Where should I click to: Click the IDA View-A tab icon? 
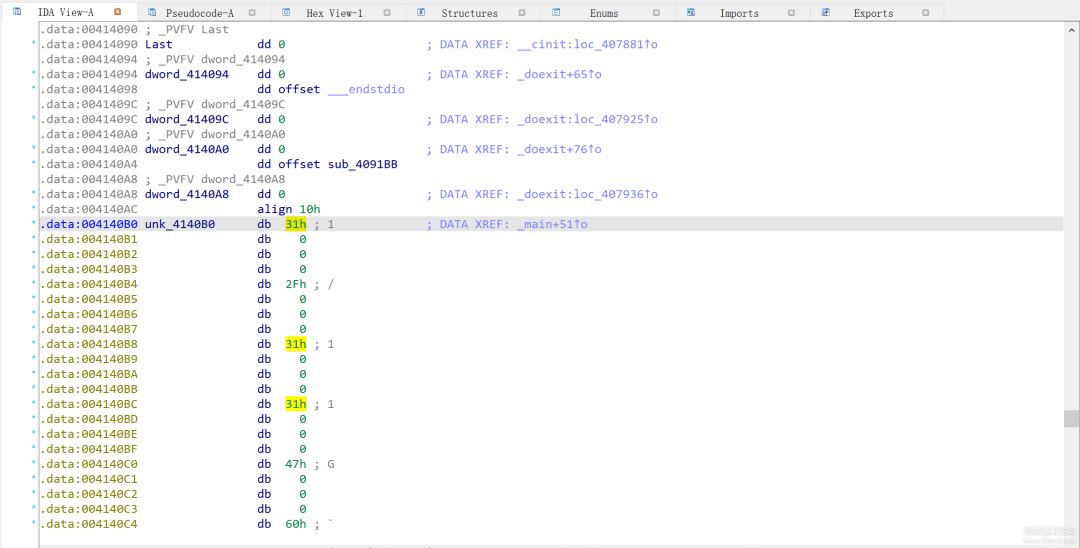(17, 12)
